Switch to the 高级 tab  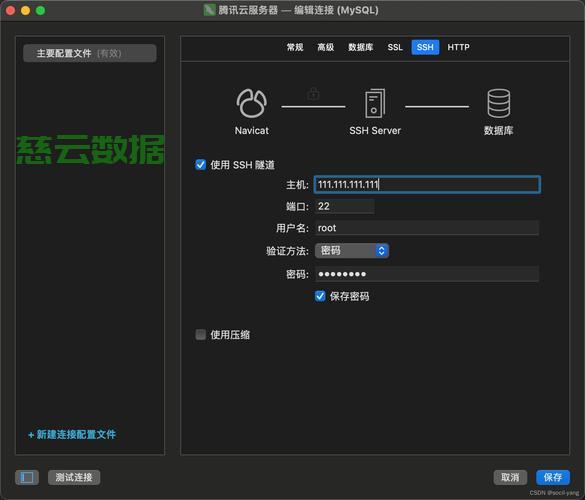pos(325,47)
